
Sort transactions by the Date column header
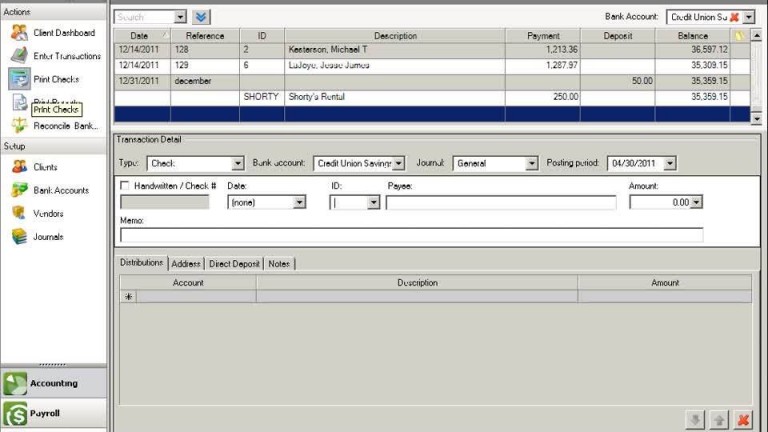pyautogui.click(x=139, y=36)
